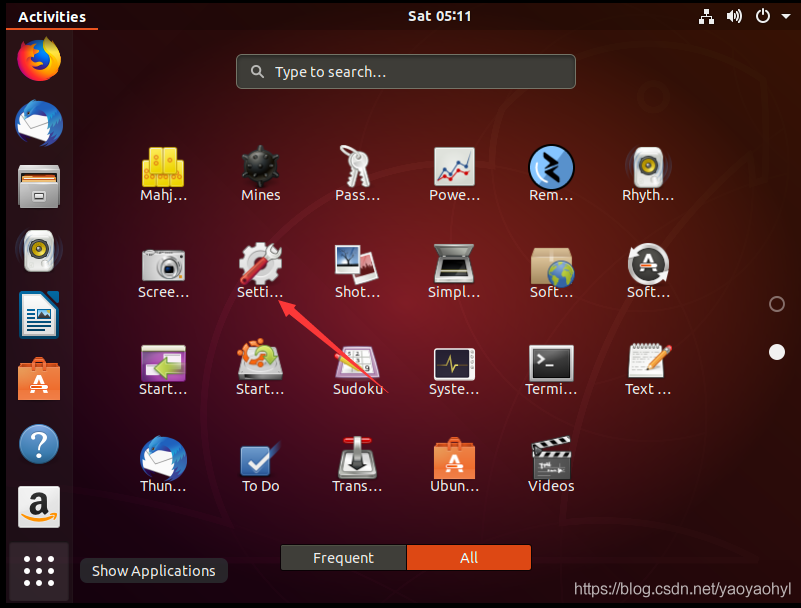Screen dimensions: 801x608
Task: Launch Transmission torrent client
Action: pos(357,465)
